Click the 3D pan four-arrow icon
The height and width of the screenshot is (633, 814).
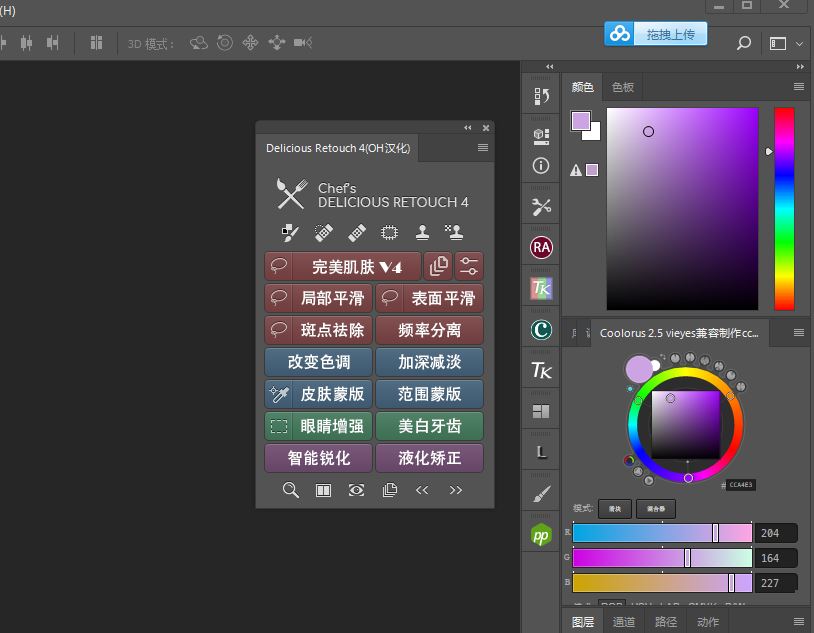[250, 43]
